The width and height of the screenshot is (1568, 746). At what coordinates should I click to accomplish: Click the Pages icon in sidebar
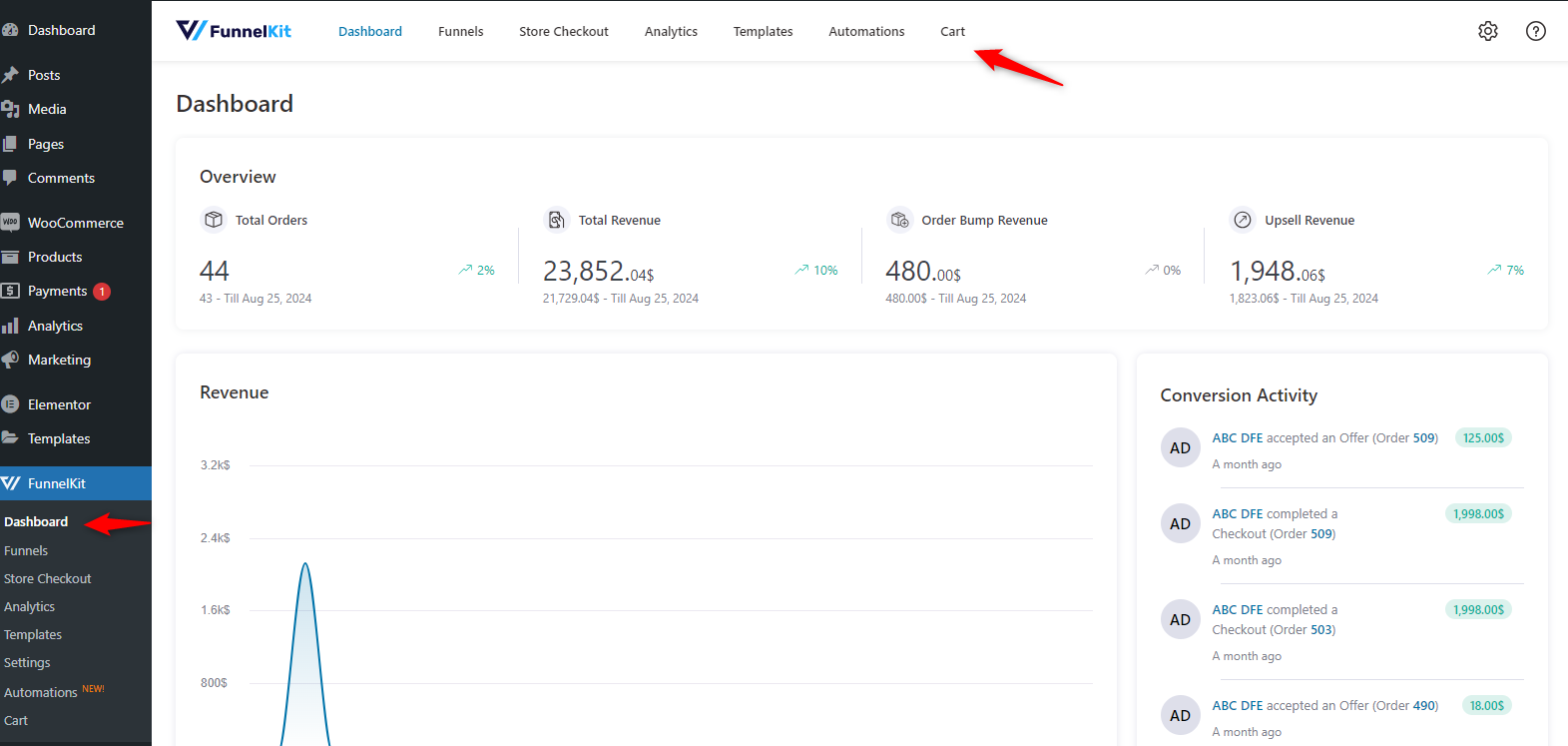(x=10, y=144)
